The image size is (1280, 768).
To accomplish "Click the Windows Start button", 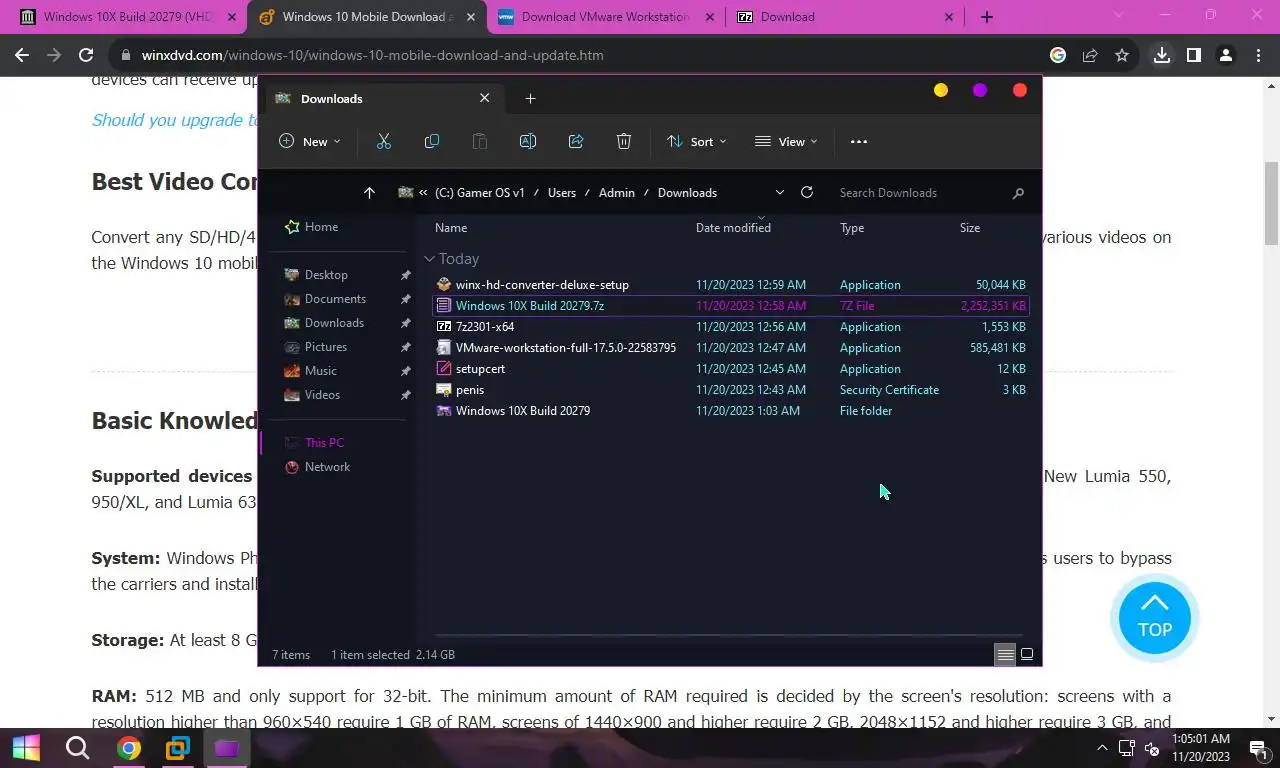I will (x=26, y=748).
